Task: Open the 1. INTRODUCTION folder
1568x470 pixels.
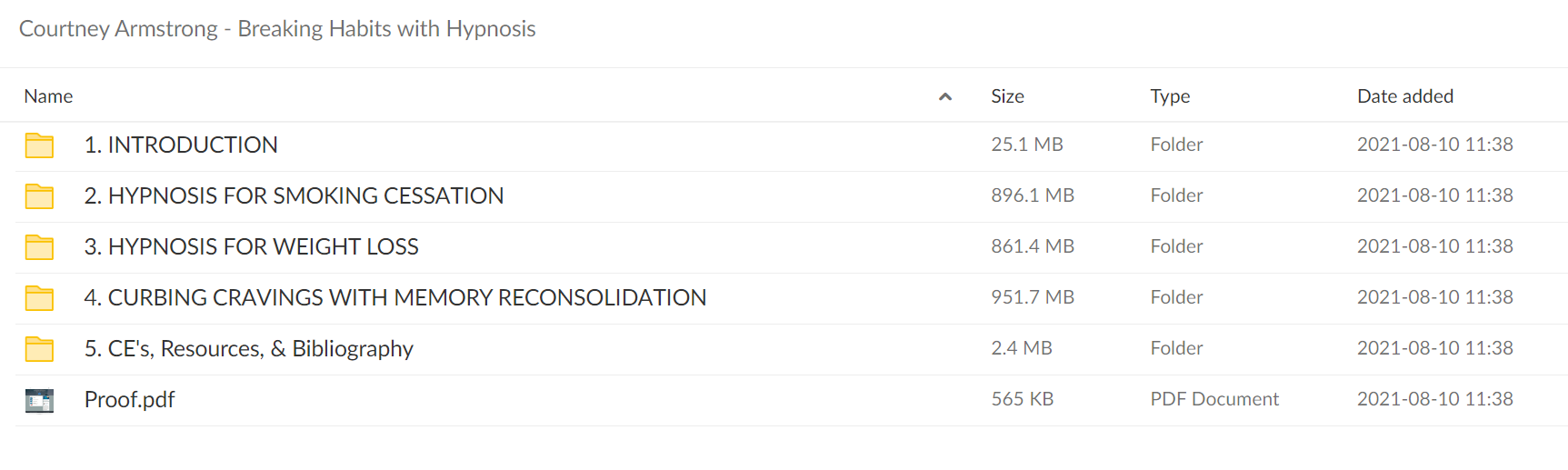Action: point(181,145)
